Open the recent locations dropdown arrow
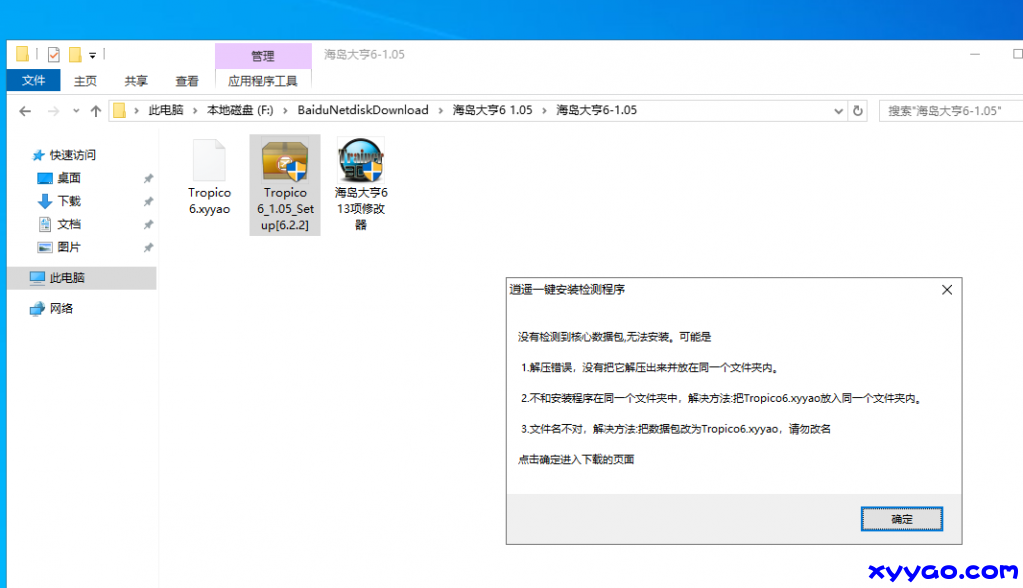The height and width of the screenshot is (588, 1023). (x=75, y=111)
